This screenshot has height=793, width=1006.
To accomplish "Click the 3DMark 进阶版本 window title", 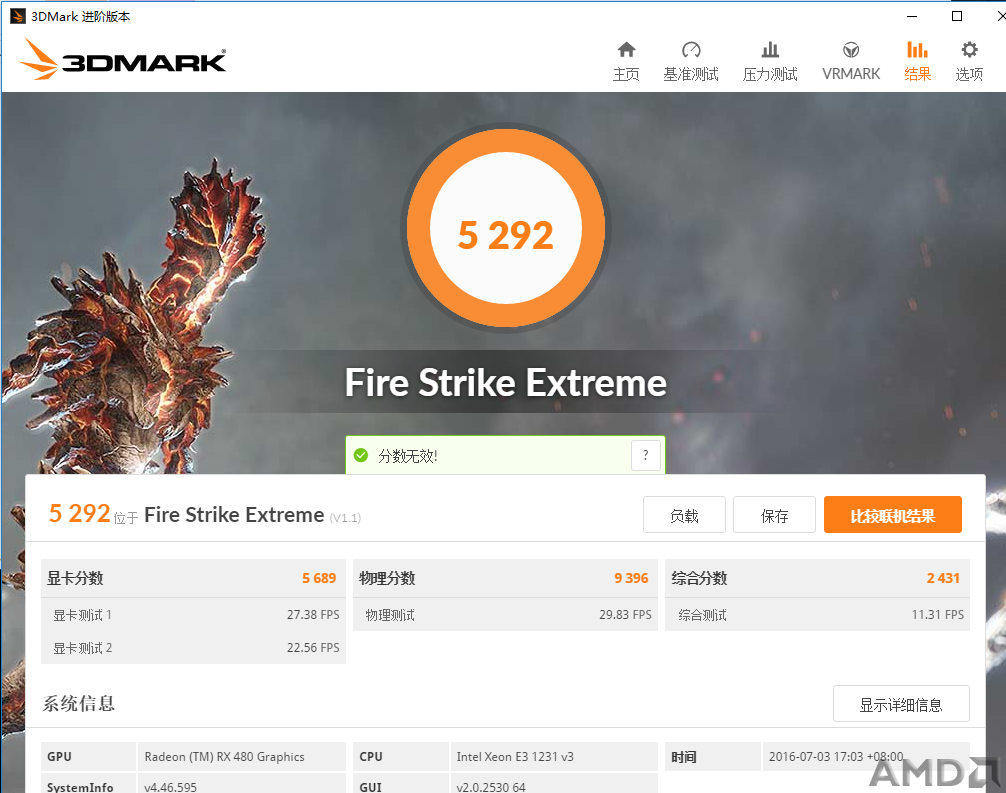I will [x=81, y=16].
